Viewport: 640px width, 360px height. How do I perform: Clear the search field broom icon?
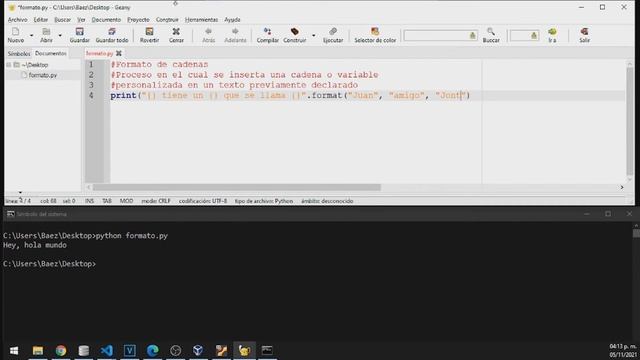pos(473,36)
